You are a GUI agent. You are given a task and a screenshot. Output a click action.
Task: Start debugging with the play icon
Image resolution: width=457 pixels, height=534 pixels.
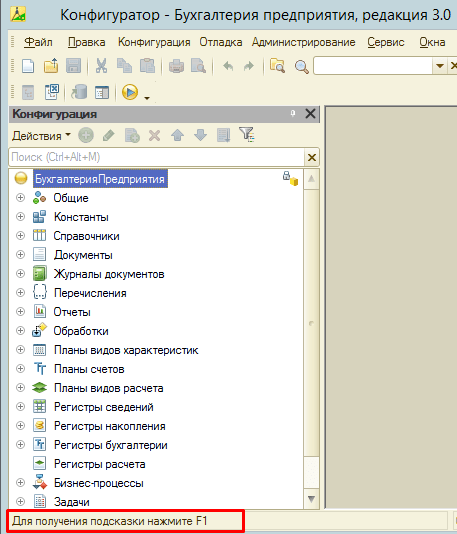(x=130, y=92)
